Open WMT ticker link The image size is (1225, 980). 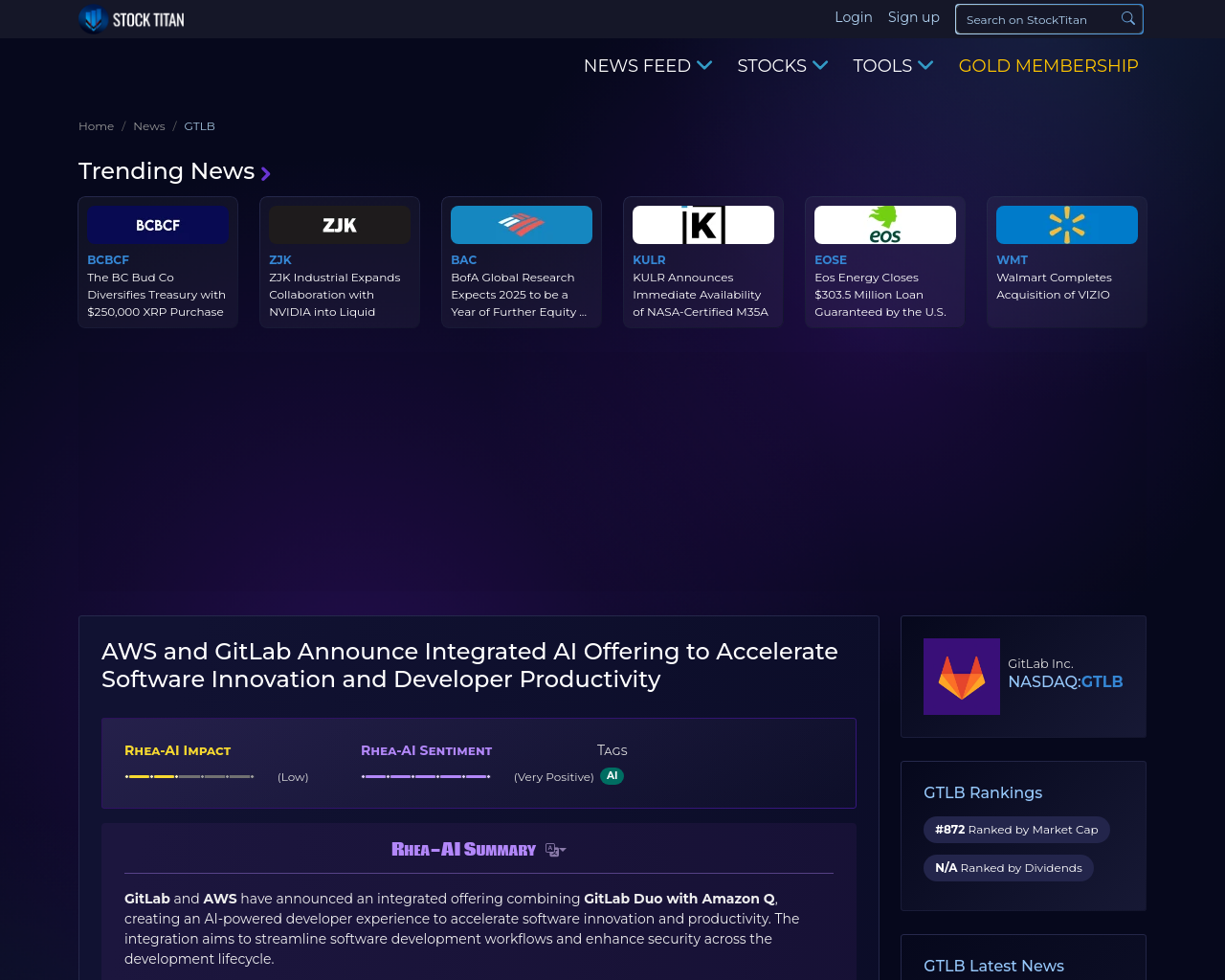point(1012,260)
